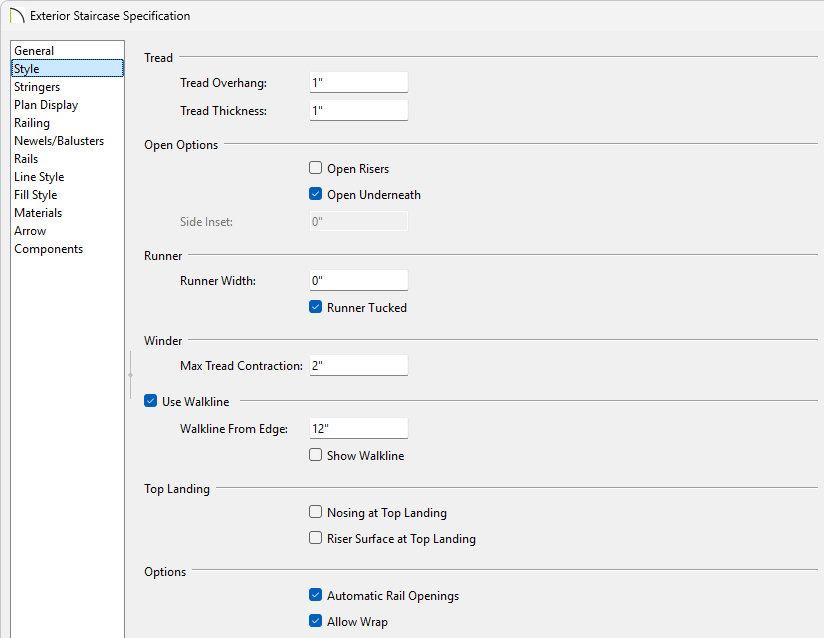The height and width of the screenshot is (638, 824).
Task: Uncheck the Open Underneath option
Action: [x=316, y=195]
